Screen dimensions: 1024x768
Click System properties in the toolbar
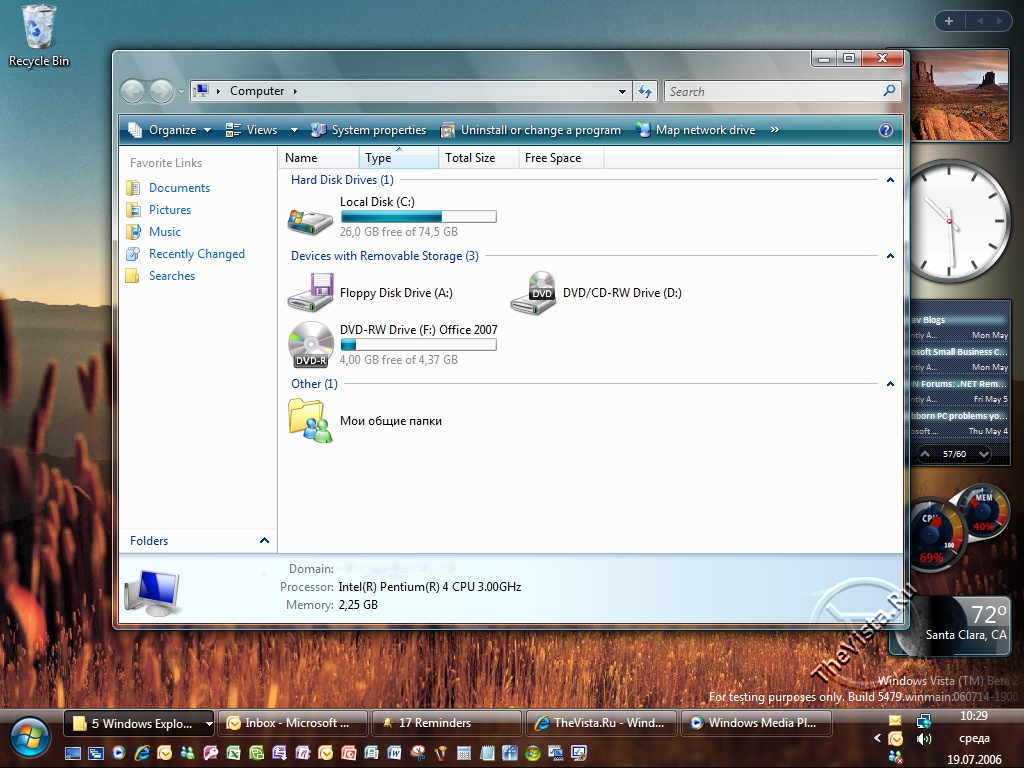[x=368, y=130]
